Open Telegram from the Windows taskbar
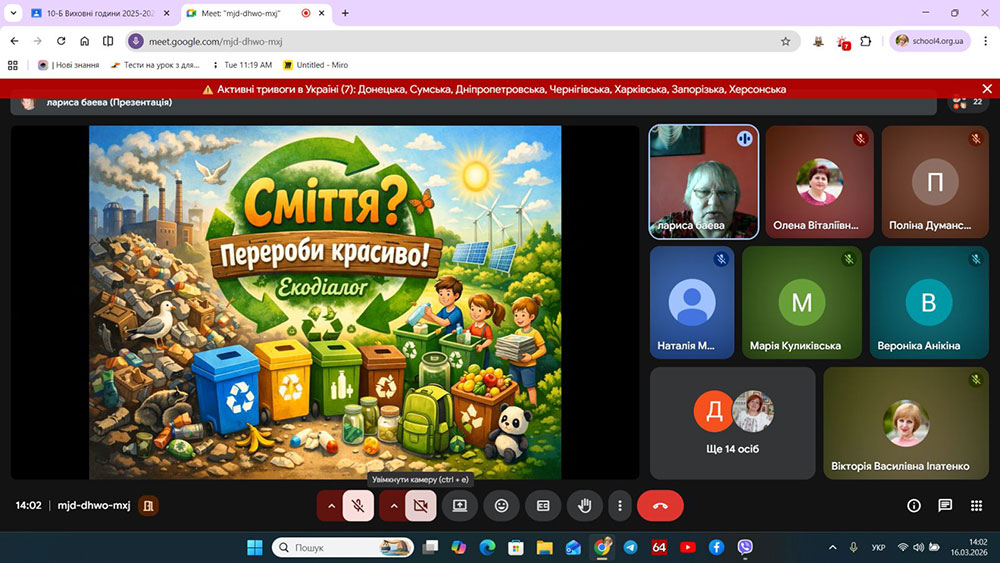This screenshot has height=563, width=1000. (630, 547)
